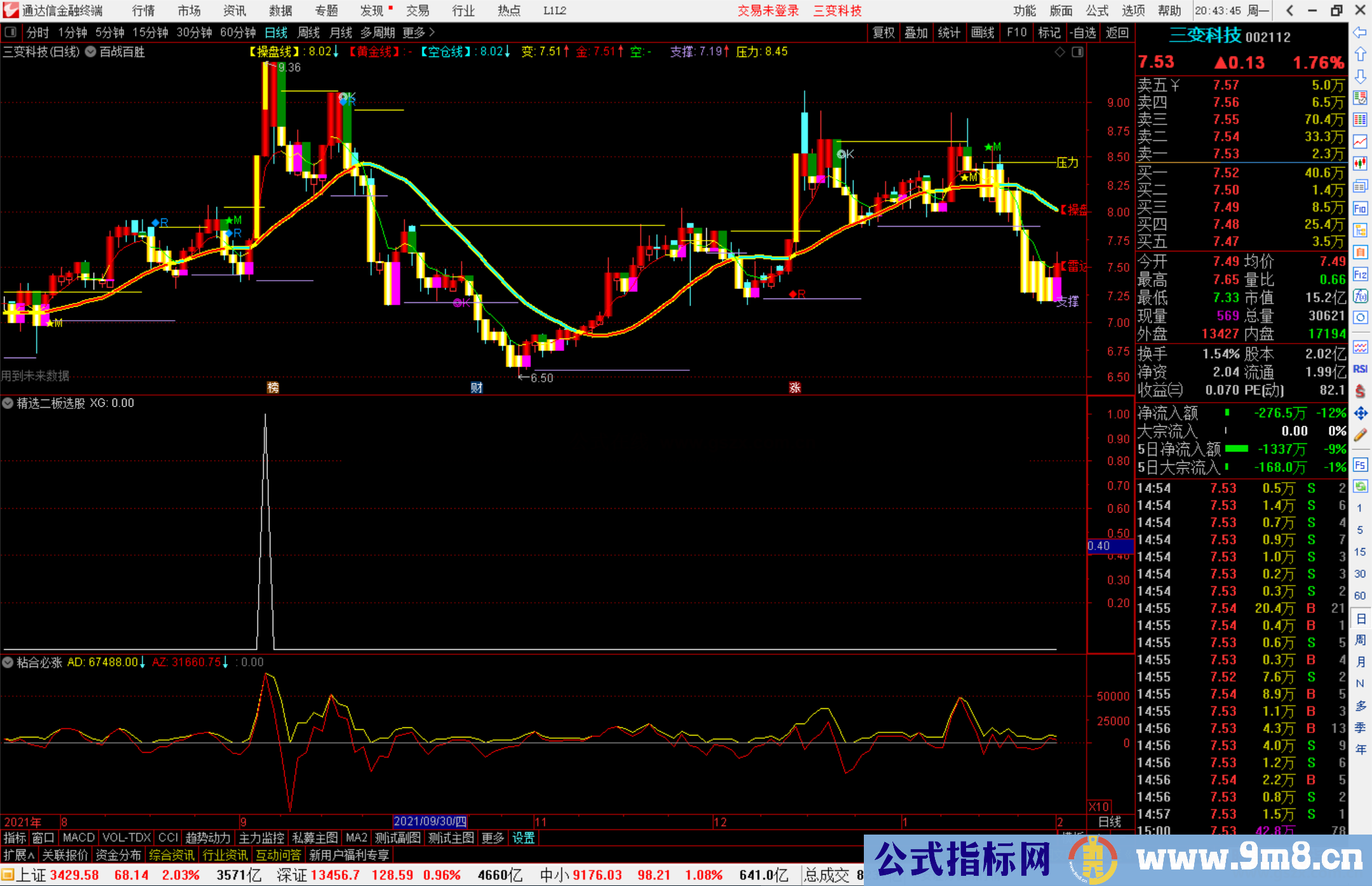Click the back arrow icon at sidebar top
1372x886 pixels.
[1361, 33]
